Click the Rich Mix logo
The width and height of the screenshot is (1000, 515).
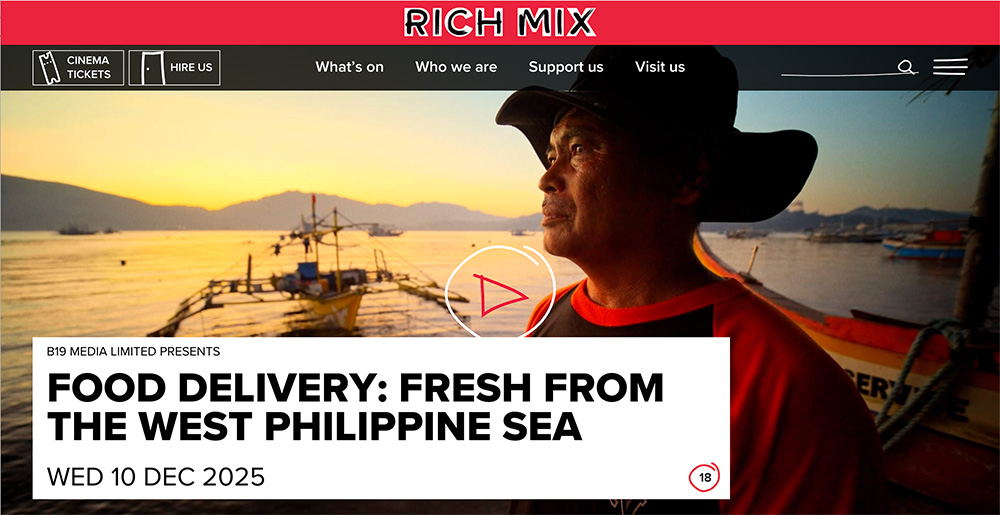(500, 22)
